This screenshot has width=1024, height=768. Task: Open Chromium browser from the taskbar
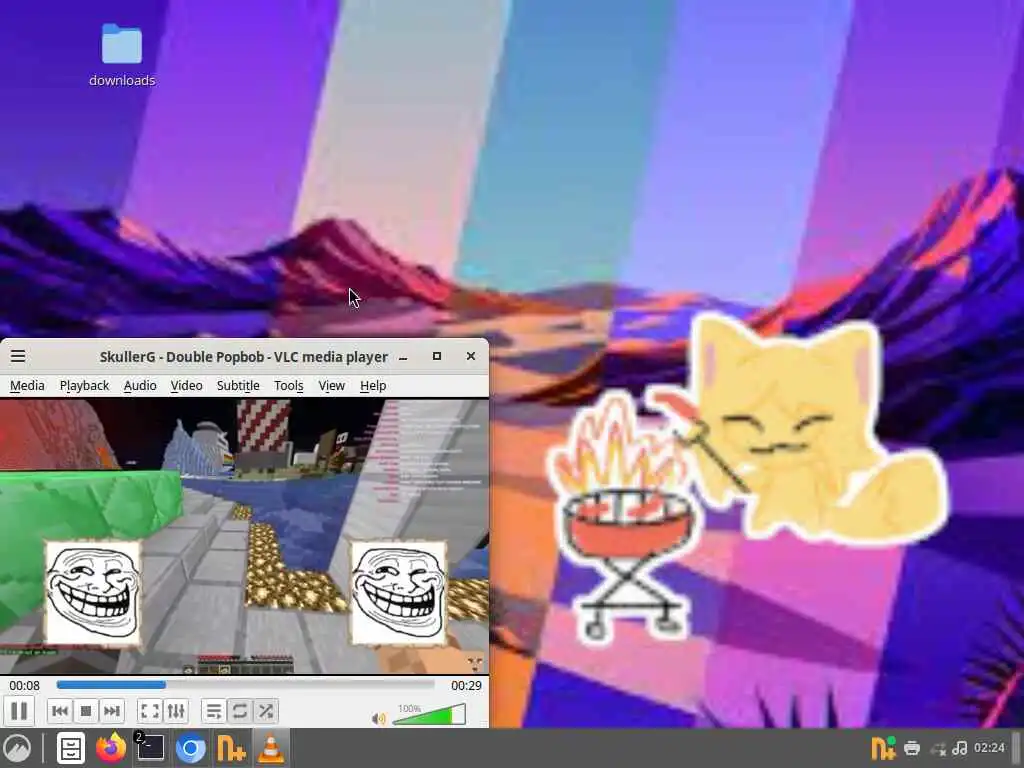click(191, 748)
